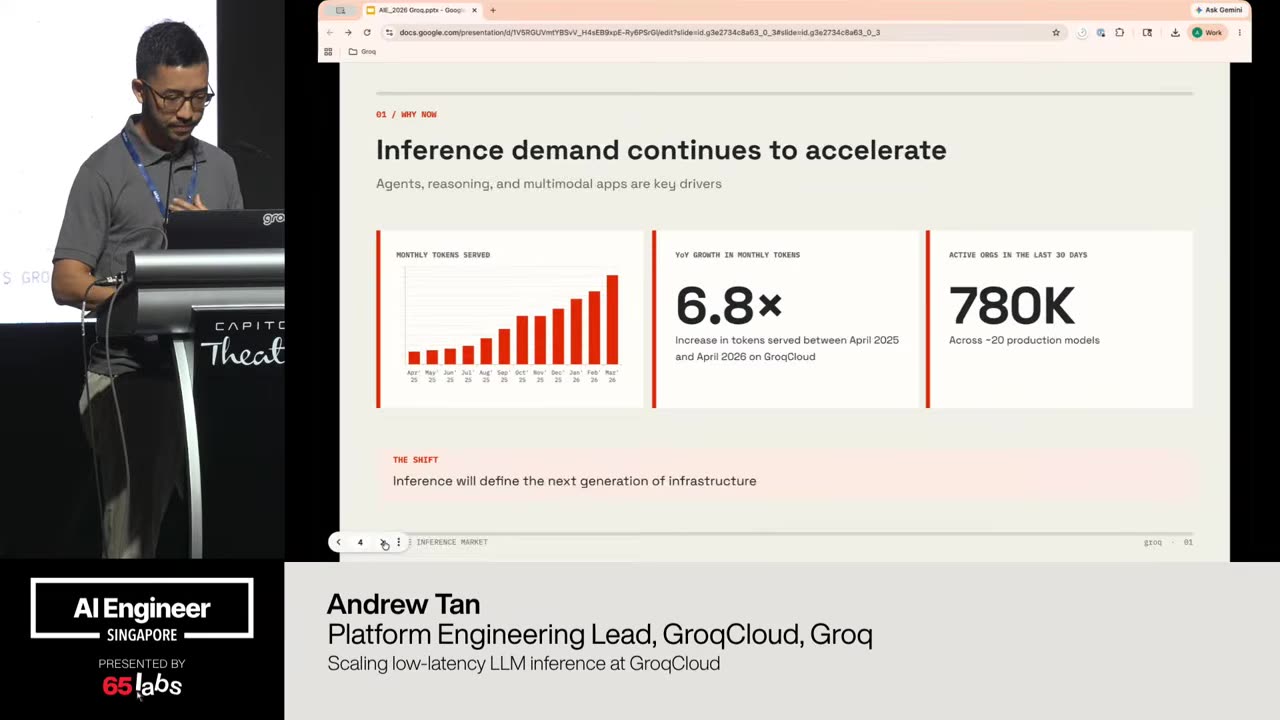The height and width of the screenshot is (720, 1280).
Task: Click the Ask Gemini button
Action: (x=1219, y=10)
